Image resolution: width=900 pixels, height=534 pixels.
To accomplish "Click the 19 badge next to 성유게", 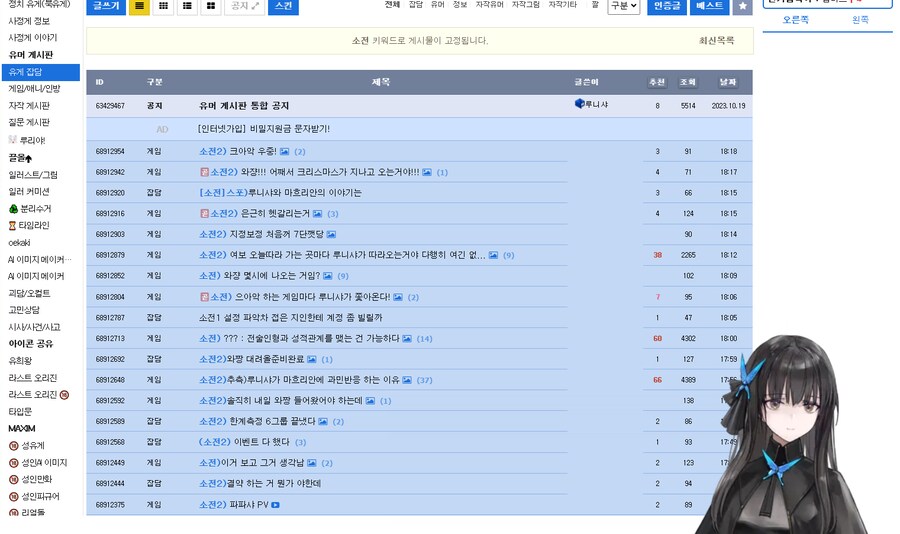I will (14, 446).
